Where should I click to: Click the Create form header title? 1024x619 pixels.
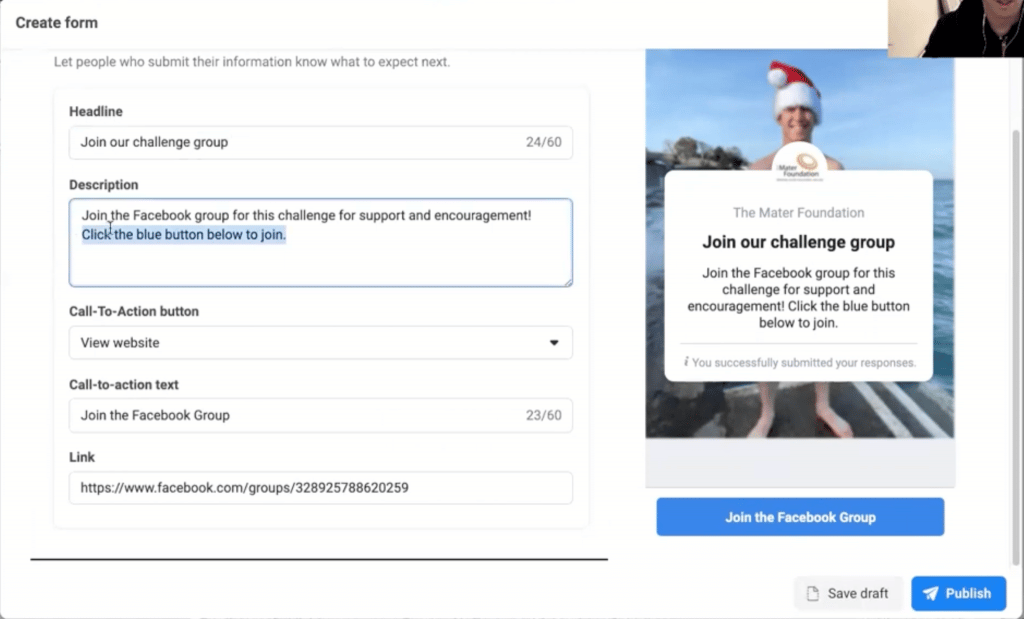(x=55, y=22)
